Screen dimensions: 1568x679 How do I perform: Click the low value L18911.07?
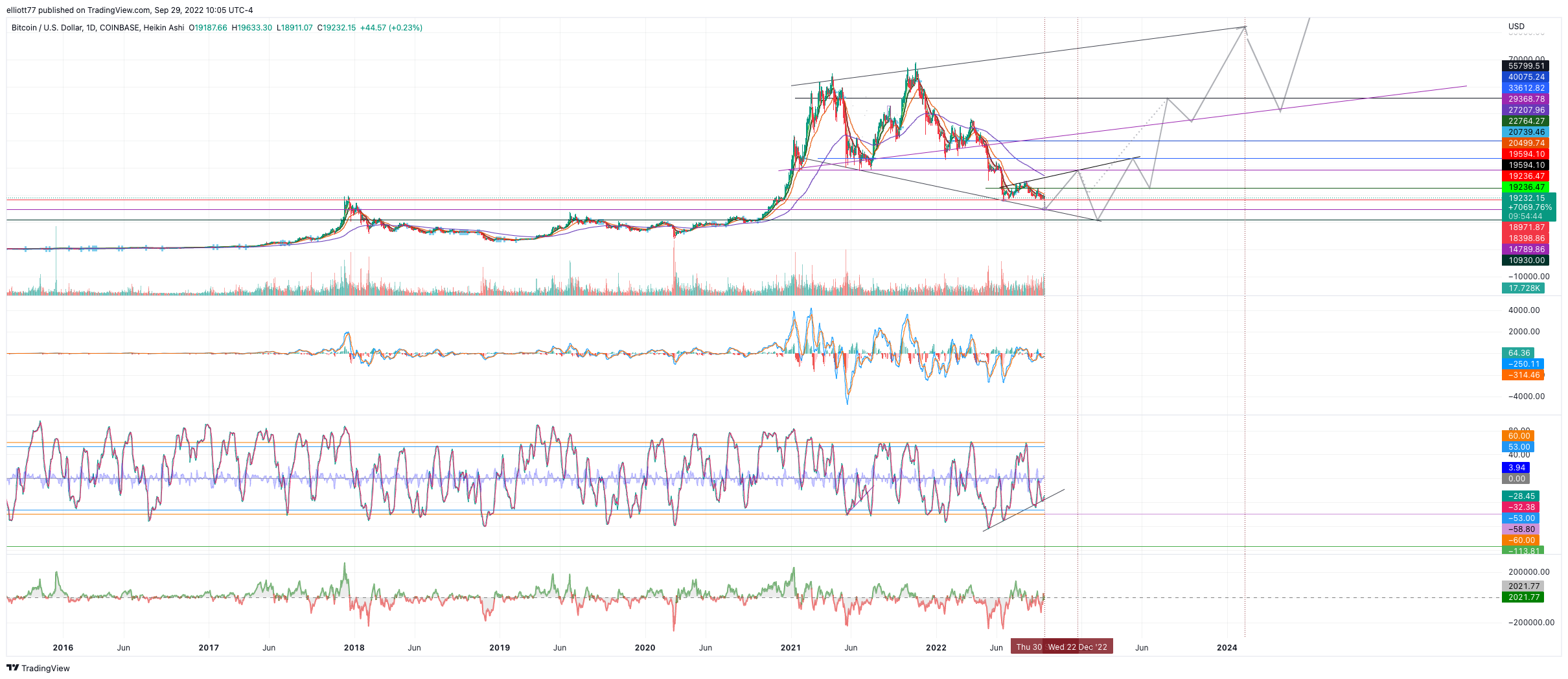tap(295, 28)
